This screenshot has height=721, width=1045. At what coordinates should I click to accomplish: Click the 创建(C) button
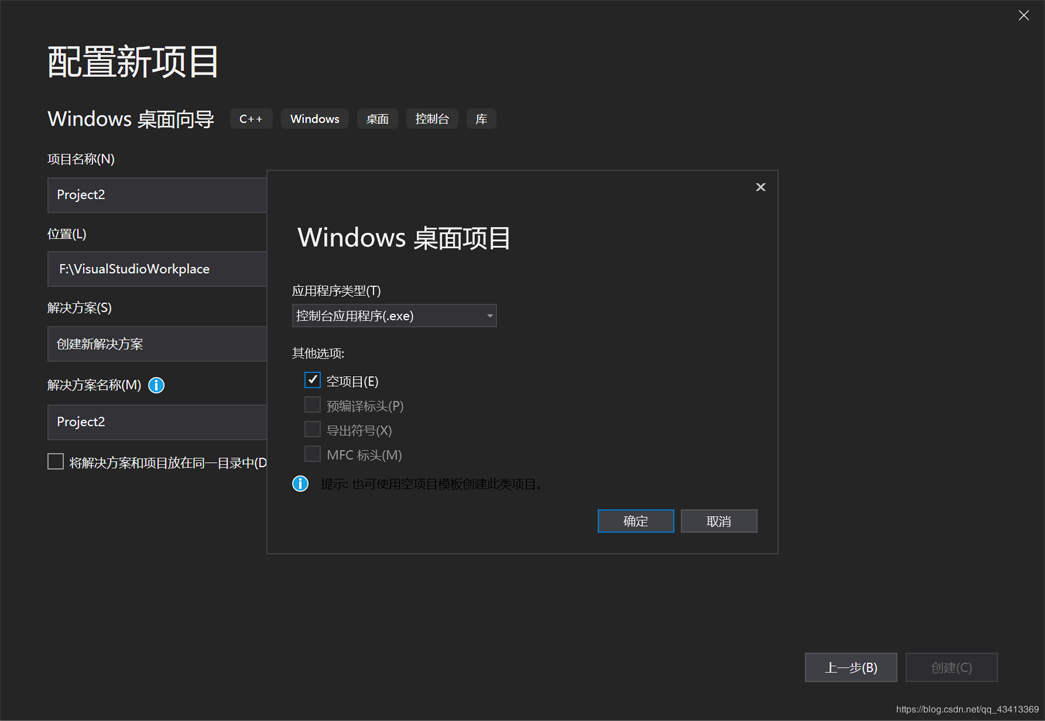tap(952, 667)
